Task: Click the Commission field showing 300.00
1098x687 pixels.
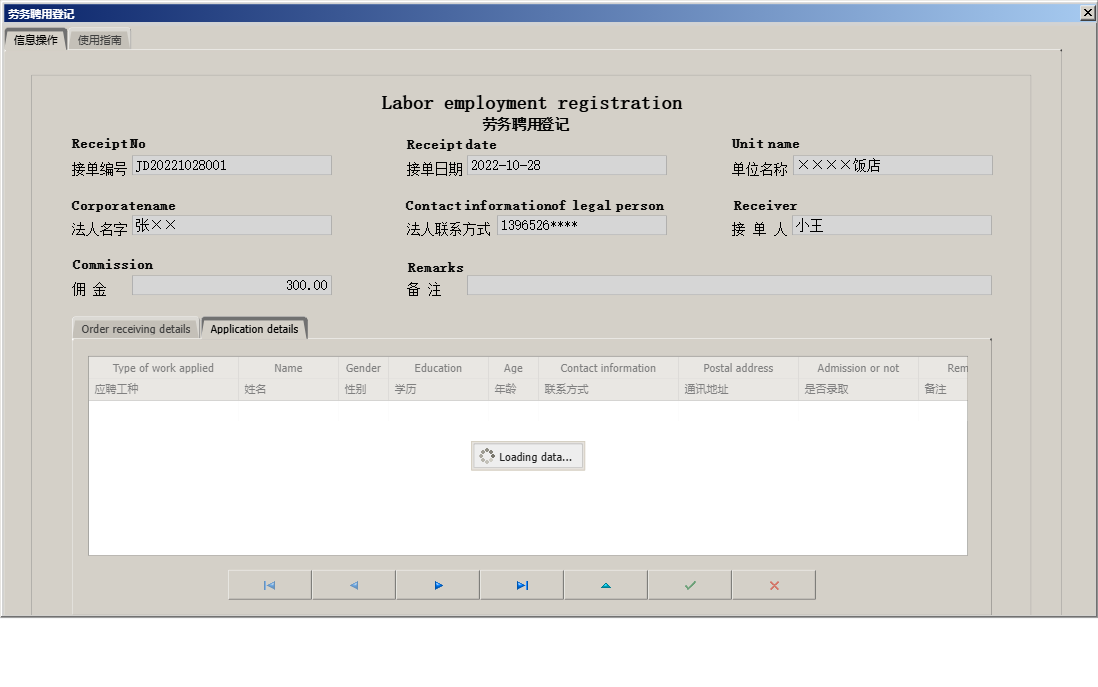Action: click(x=232, y=286)
